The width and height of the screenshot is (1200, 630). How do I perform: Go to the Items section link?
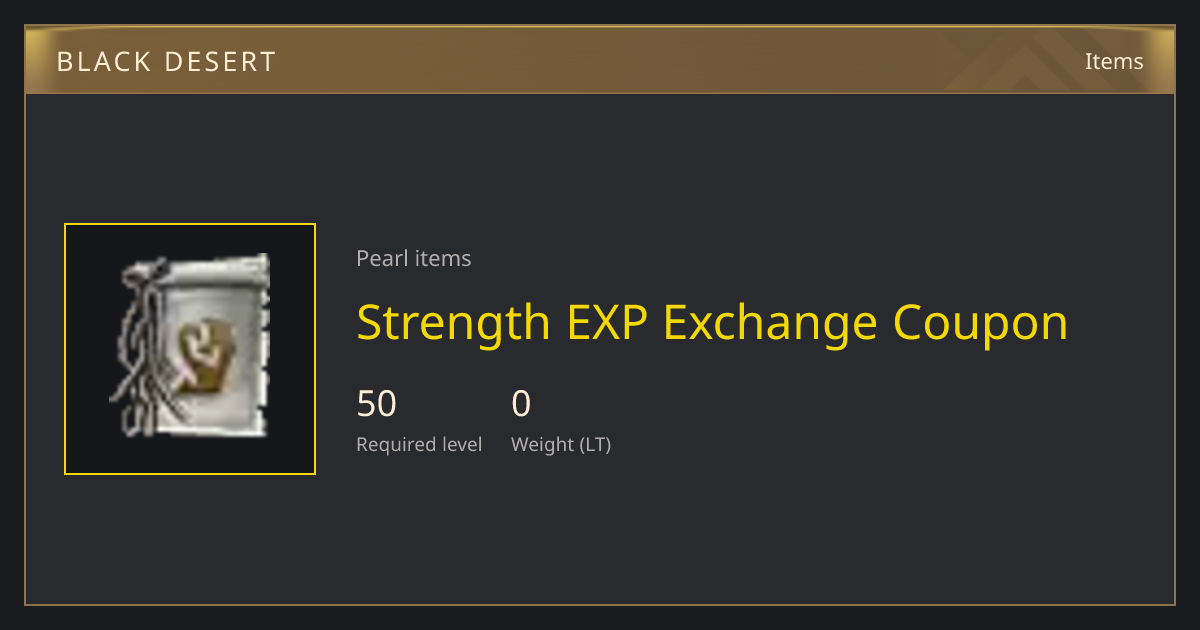point(1114,61)
